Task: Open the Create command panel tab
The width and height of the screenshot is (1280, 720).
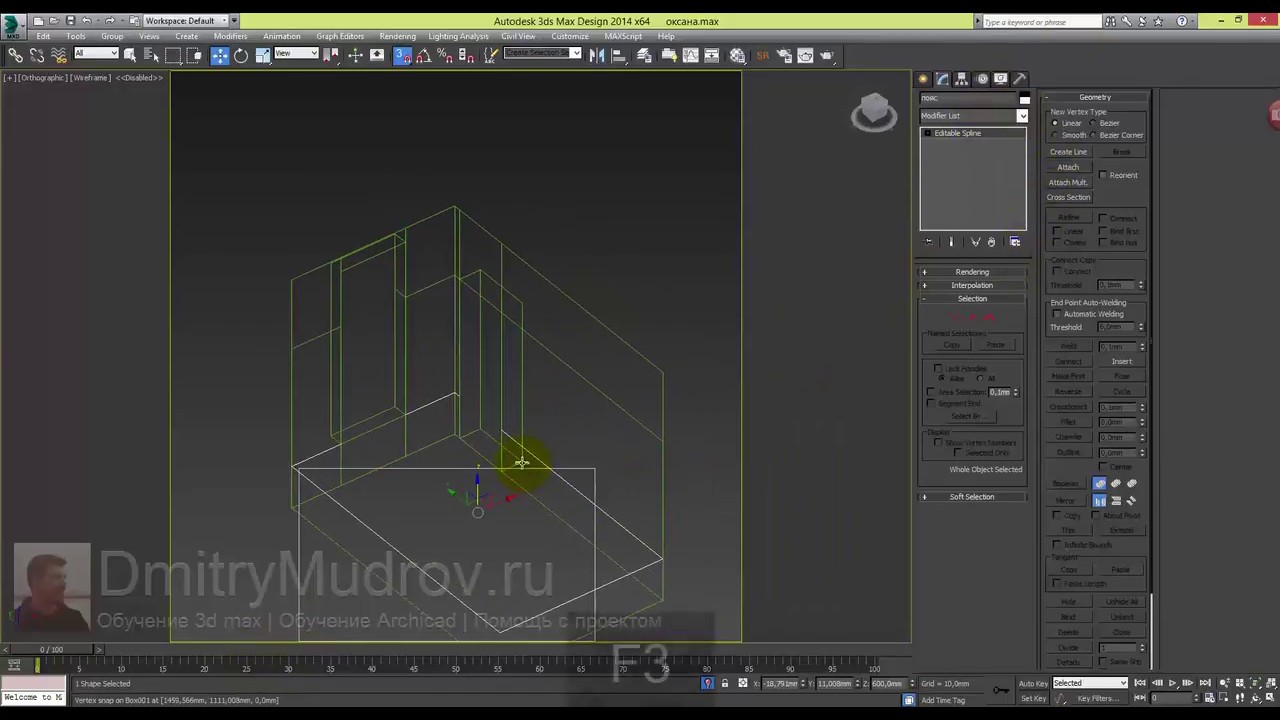Action: point(924,79)
